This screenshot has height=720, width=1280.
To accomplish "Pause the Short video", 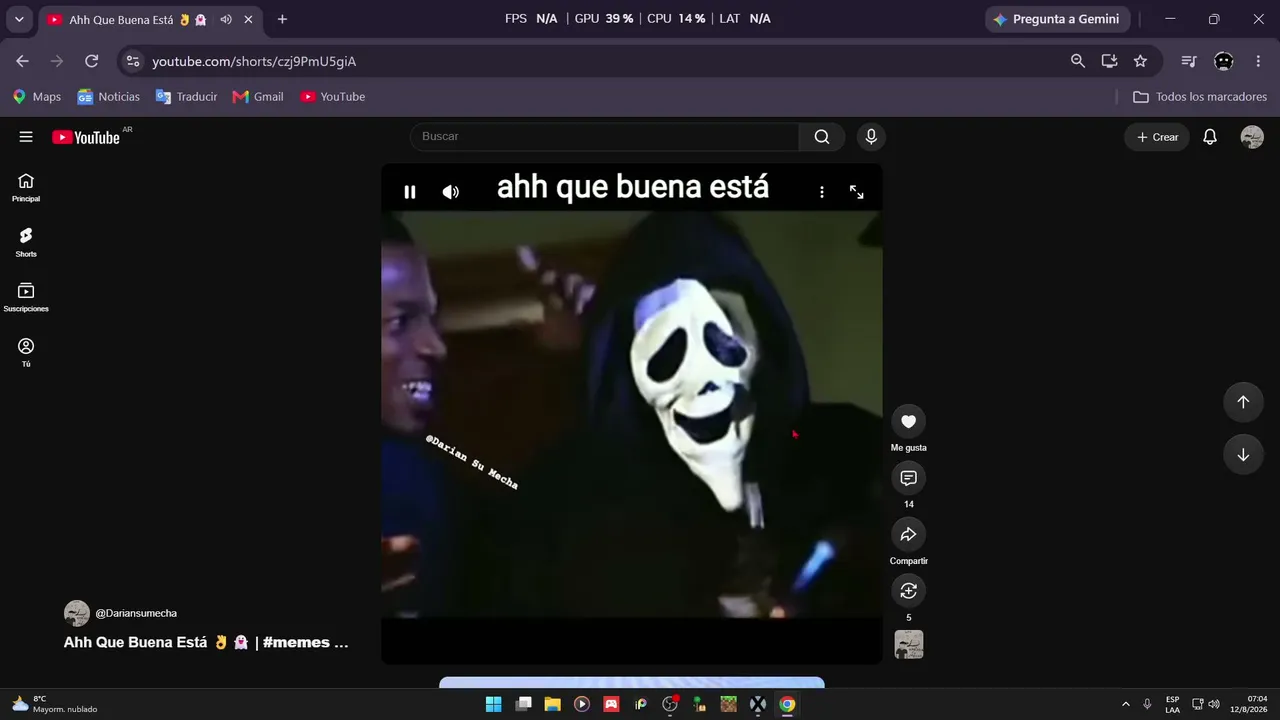I will coord(410,192).
